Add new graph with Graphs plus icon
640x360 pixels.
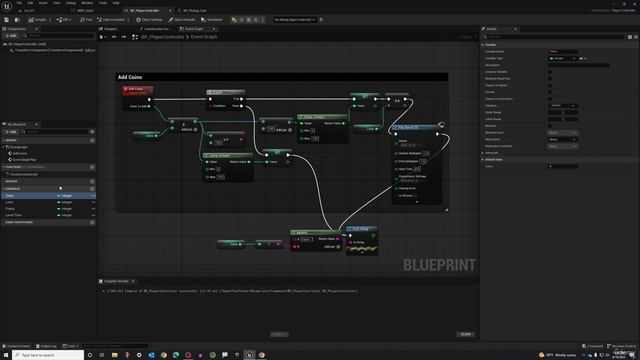pos(92,140)
